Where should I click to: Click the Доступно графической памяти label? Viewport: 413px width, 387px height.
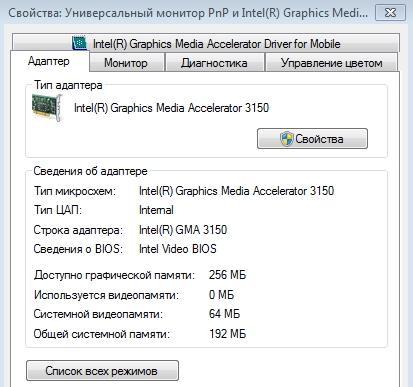pyautogui.click(x=114, y=275)
